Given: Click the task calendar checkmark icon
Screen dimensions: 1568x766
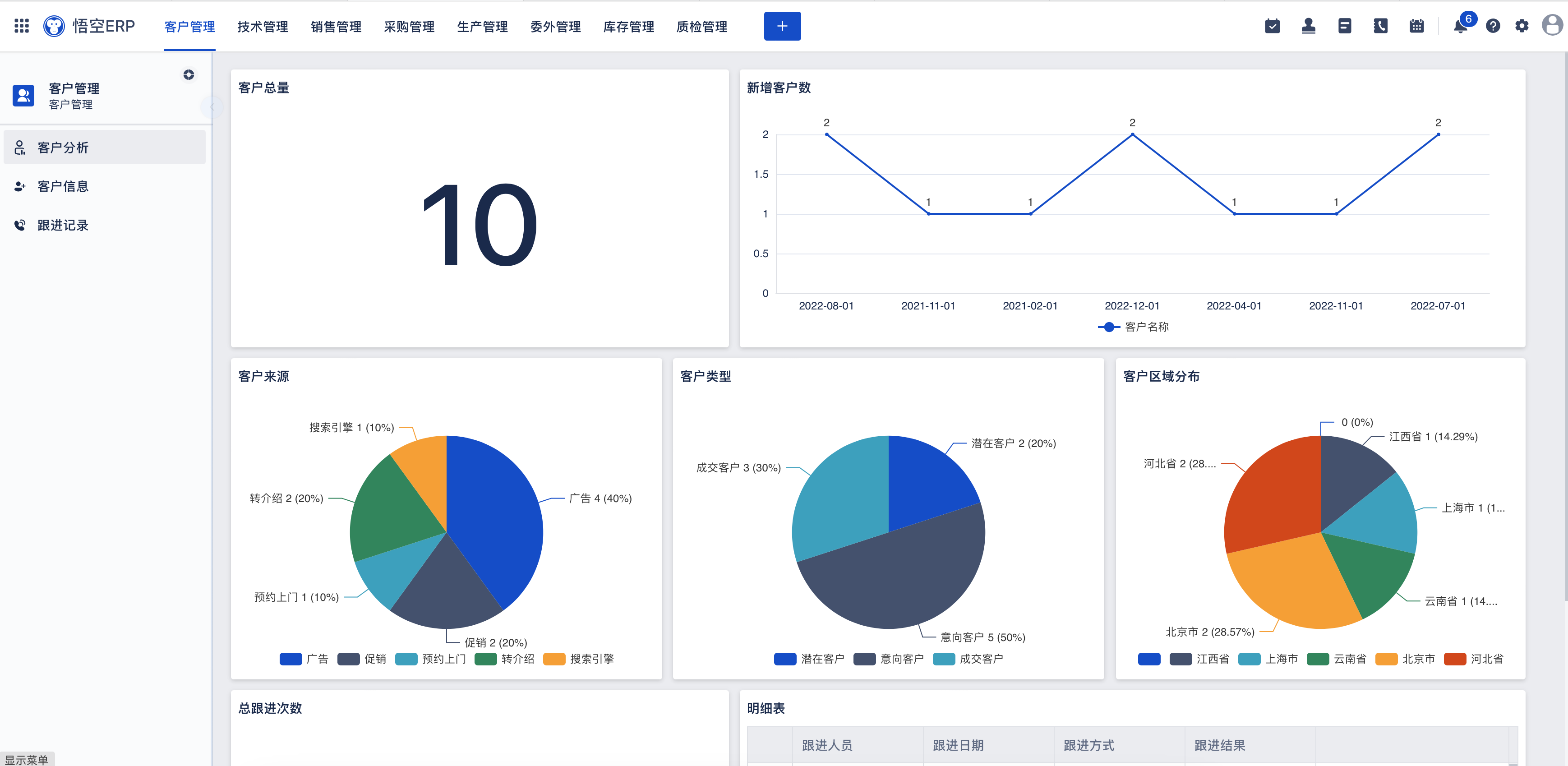Looking at the screenshot, I should tap(1272, 26).
